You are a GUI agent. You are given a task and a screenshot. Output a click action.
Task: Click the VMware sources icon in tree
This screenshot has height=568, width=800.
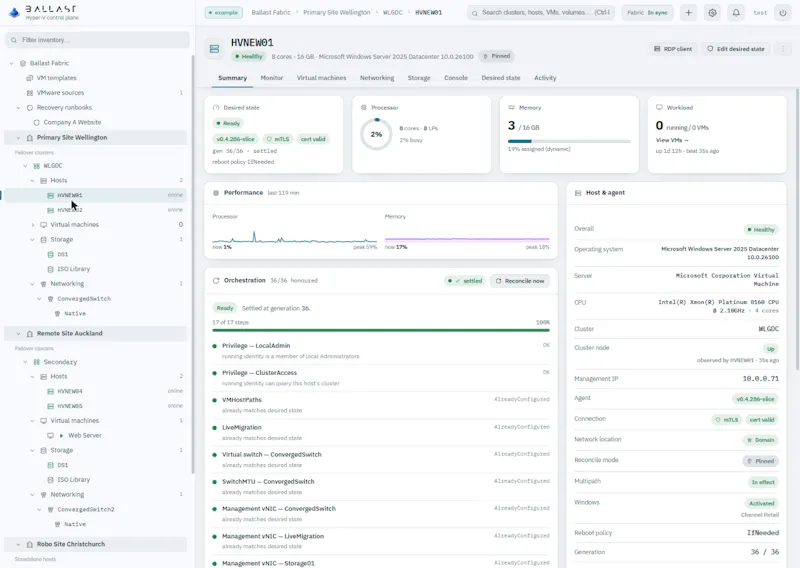[x=30, y=93]
